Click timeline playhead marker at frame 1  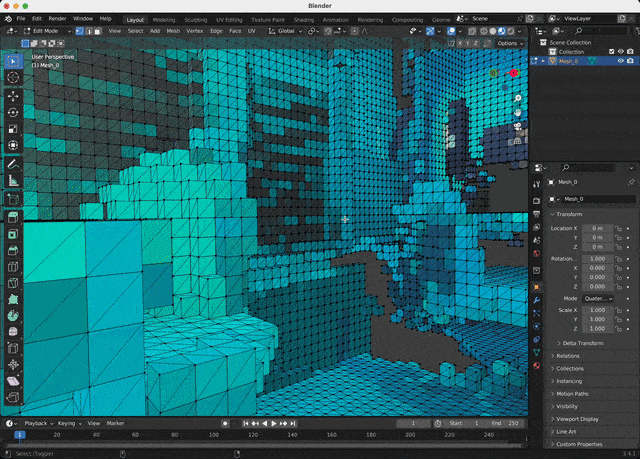20,435
